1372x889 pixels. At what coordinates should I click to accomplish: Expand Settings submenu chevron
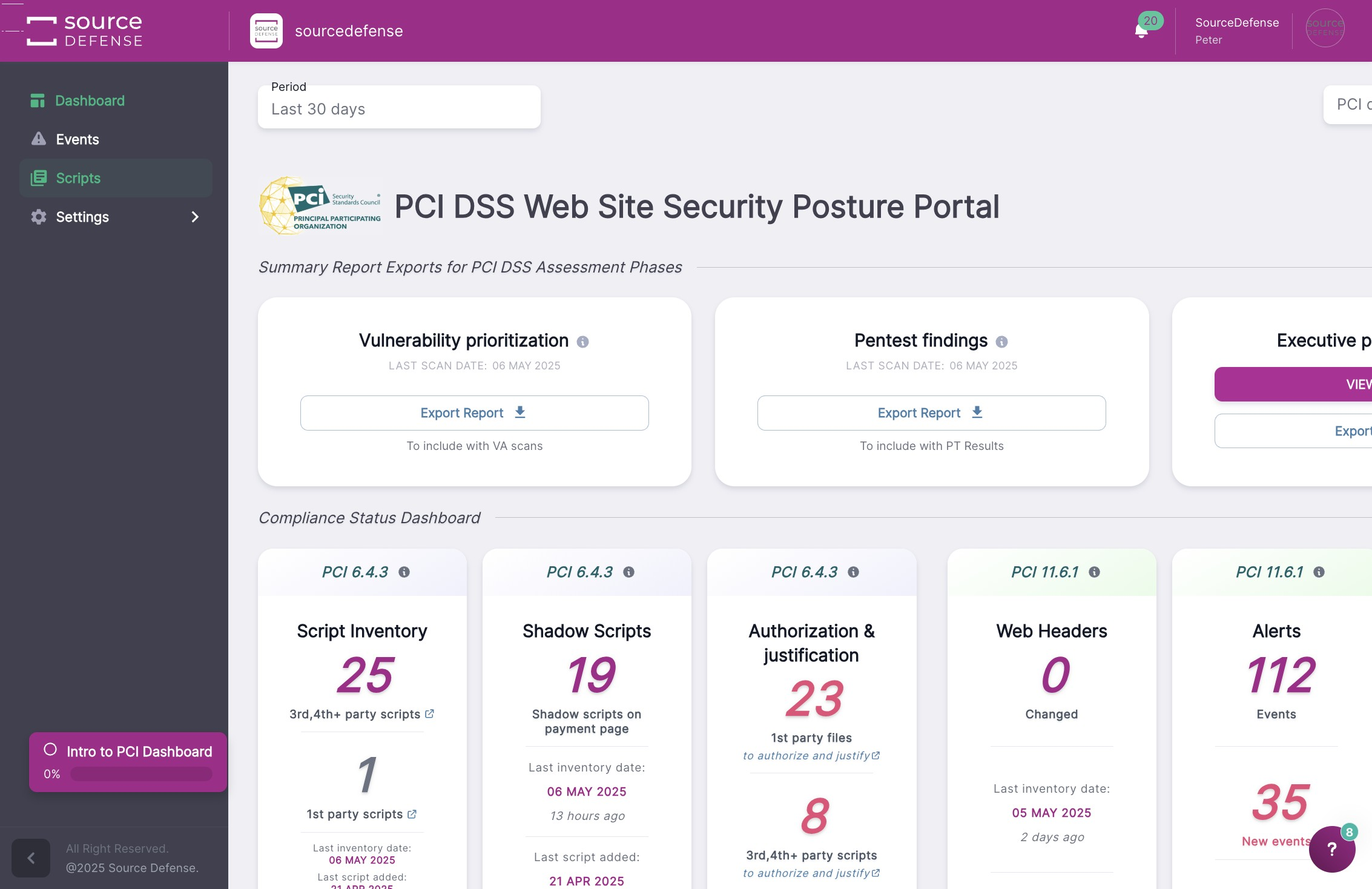(x=195, y=217)
